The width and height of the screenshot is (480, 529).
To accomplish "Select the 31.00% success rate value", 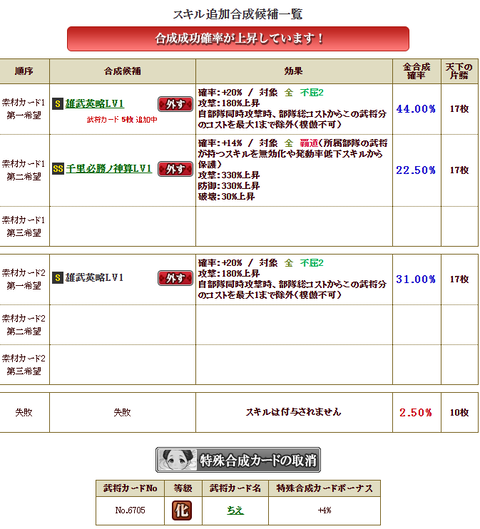I will click(416, 279).
